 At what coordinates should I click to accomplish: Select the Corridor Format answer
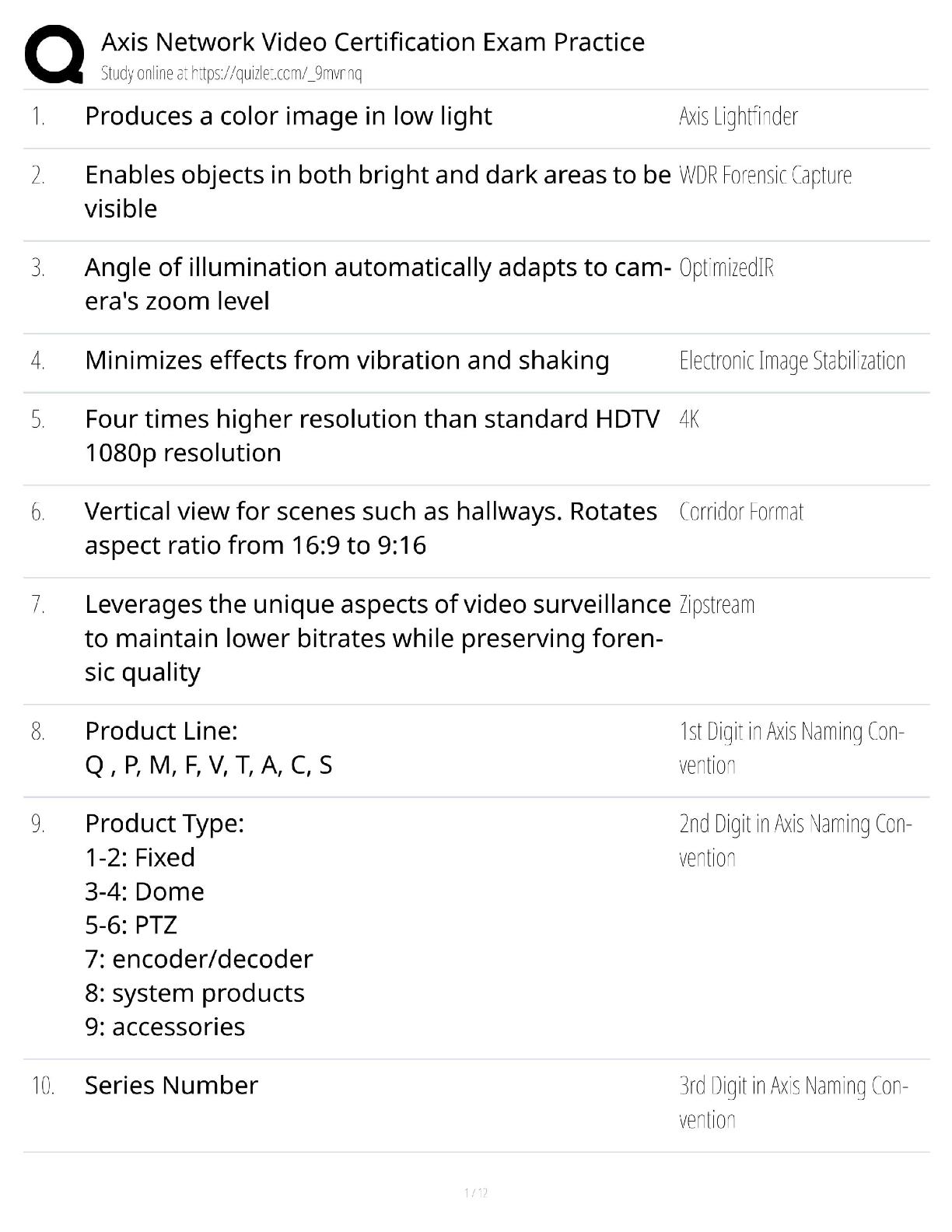(x=741, y=512)
